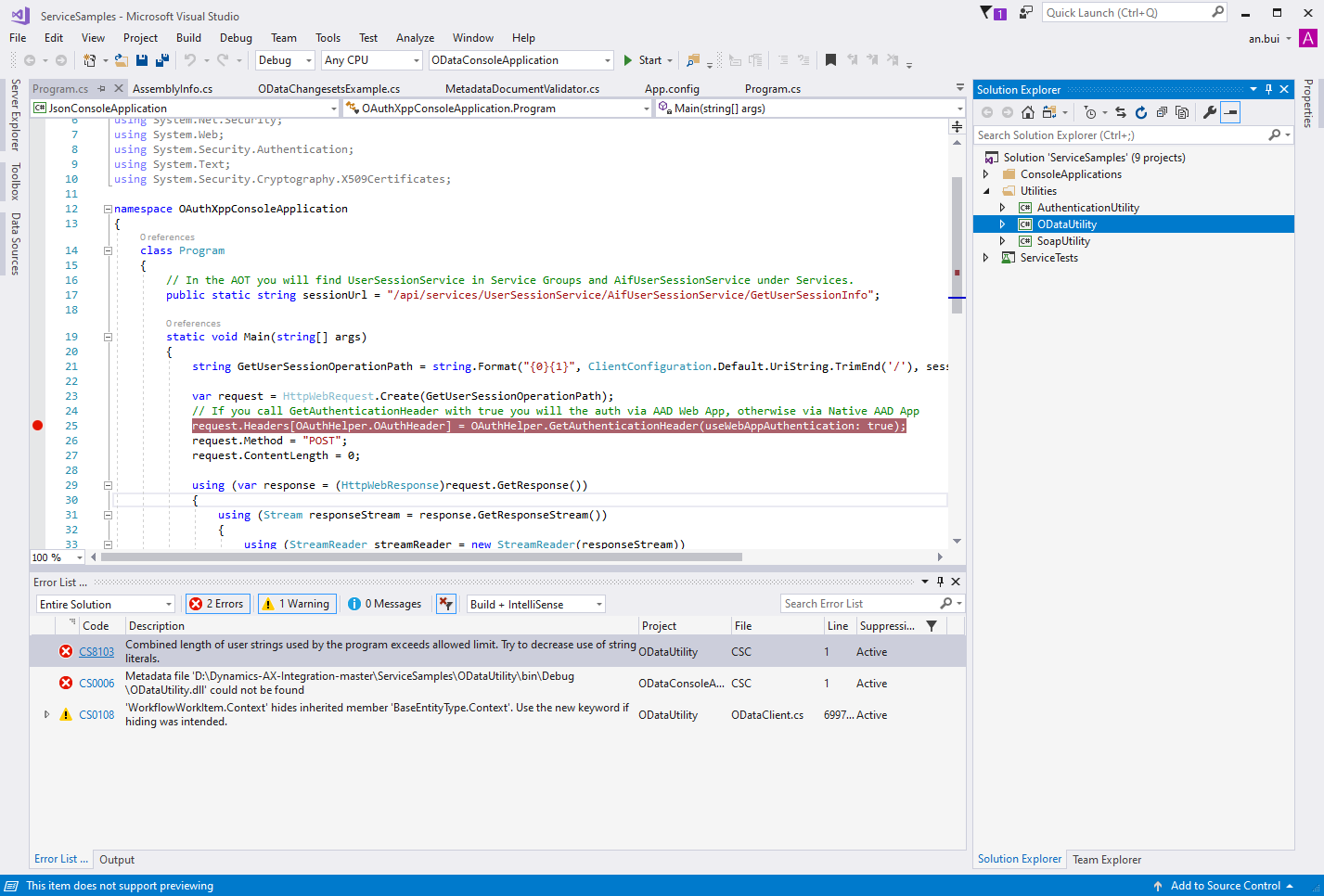Click the New Project toolbar icon
Screen dimensions: 1324x896
pos(90,60)
